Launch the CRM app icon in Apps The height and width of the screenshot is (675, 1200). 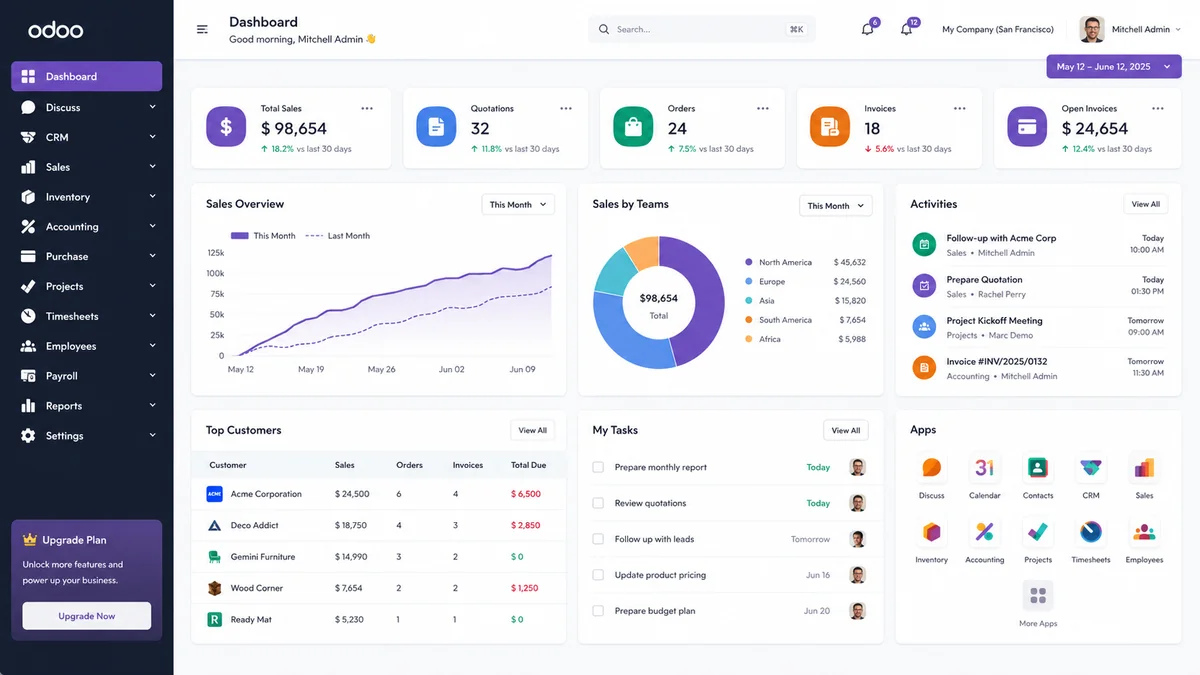coord(1091,468)
